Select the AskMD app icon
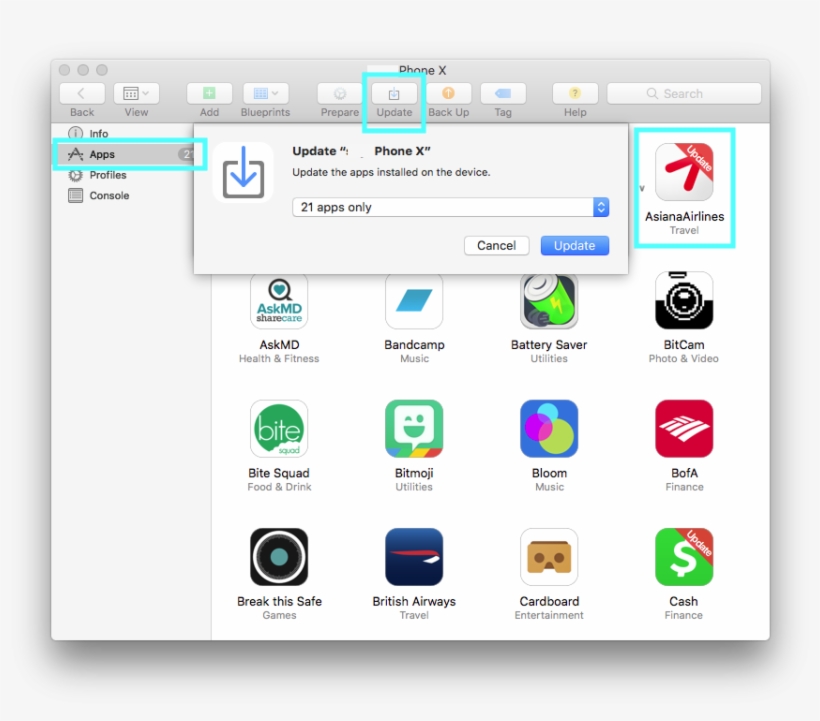The image size is (820, 721). tap(279, 301)
